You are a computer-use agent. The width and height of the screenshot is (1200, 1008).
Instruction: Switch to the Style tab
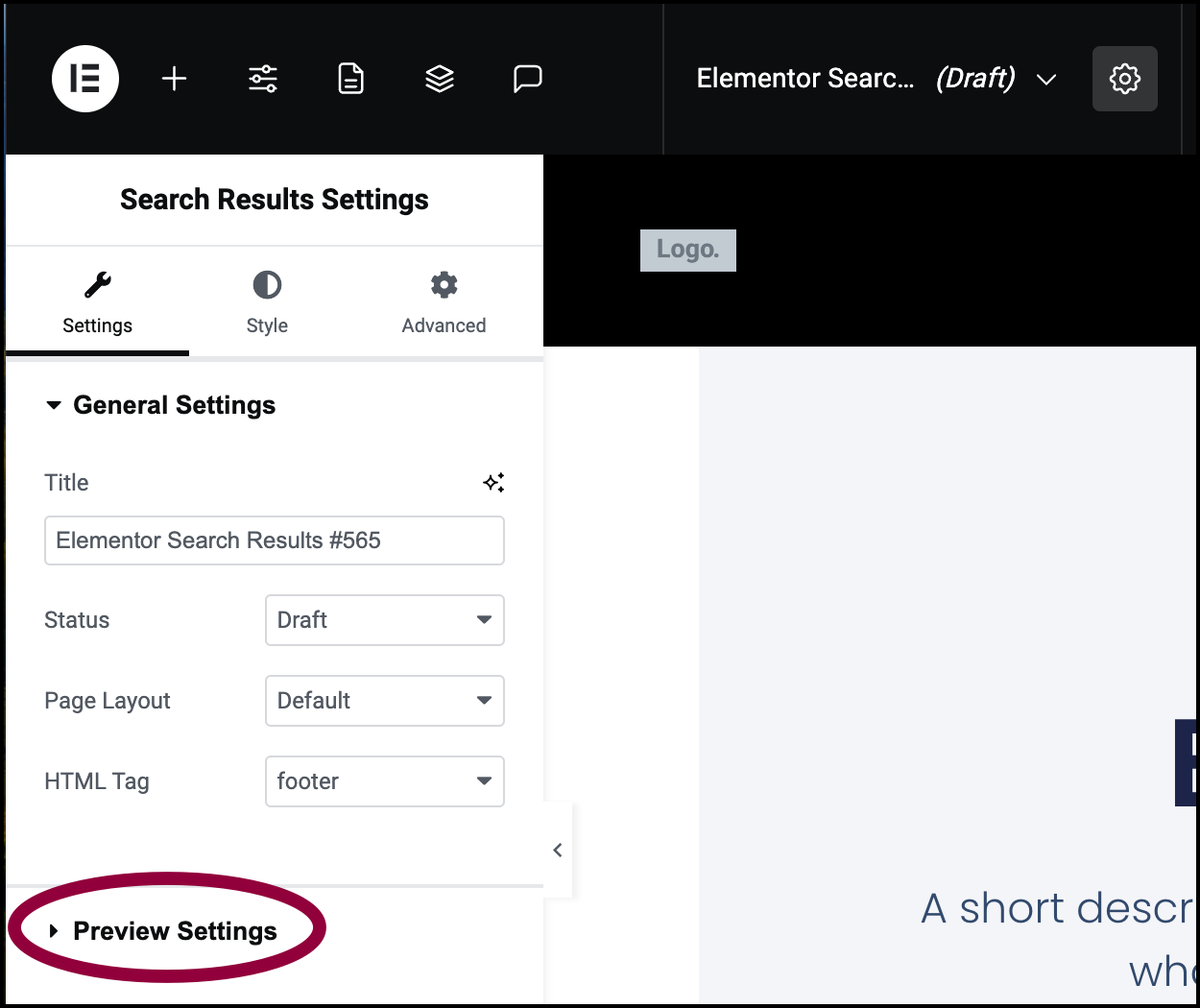coord(267,302)
